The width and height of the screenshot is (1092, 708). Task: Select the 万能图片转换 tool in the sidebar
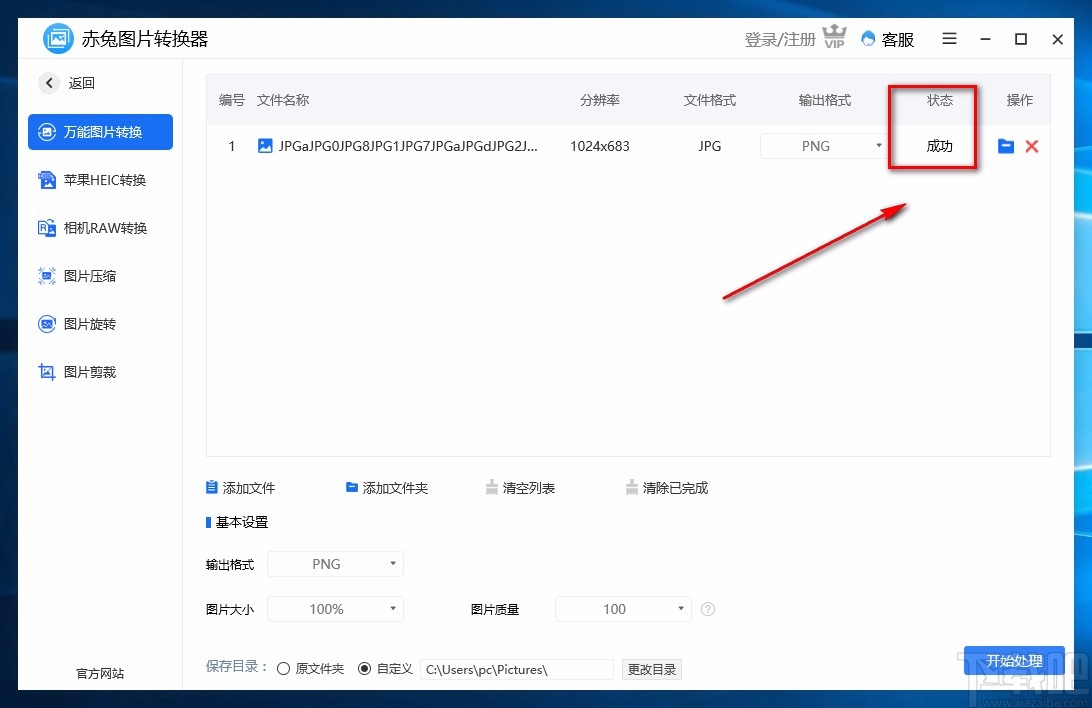pos(100,132)
